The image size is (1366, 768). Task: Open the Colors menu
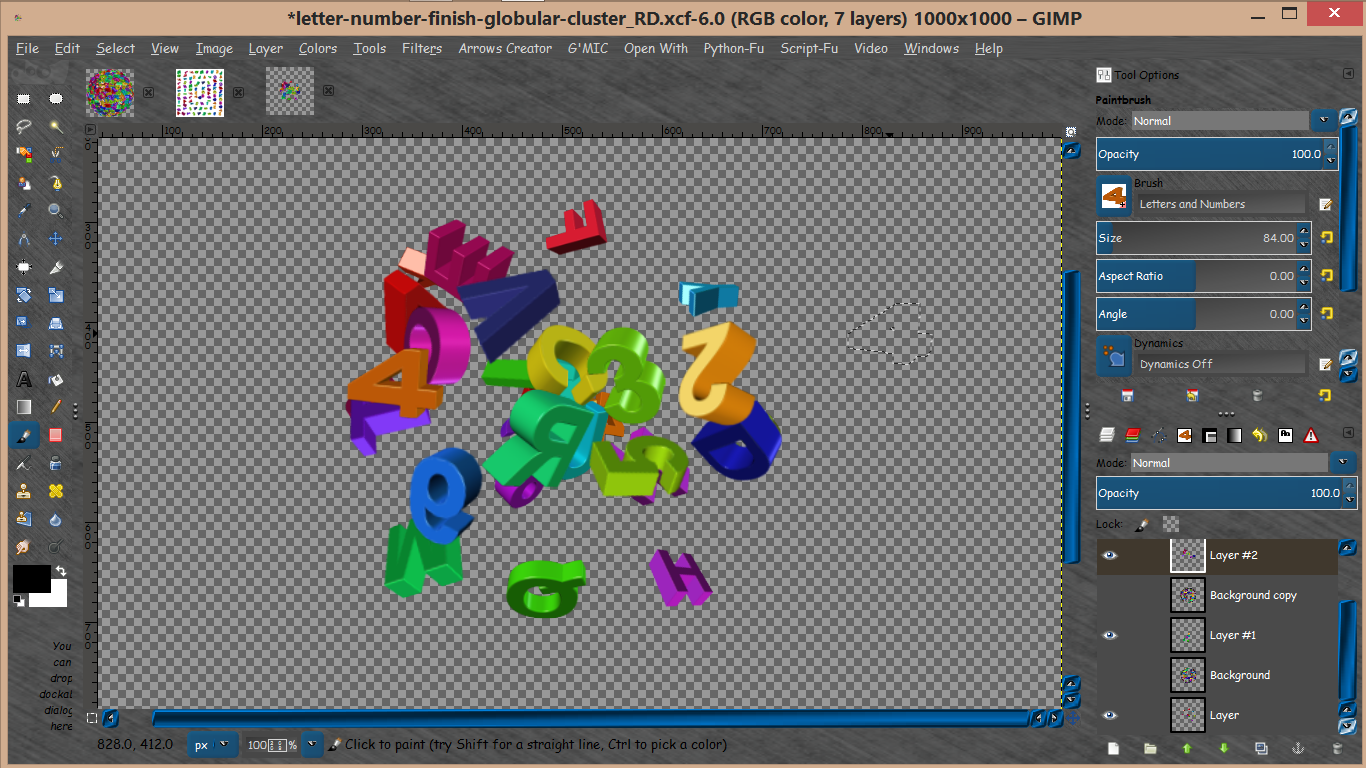coord(318,48)
